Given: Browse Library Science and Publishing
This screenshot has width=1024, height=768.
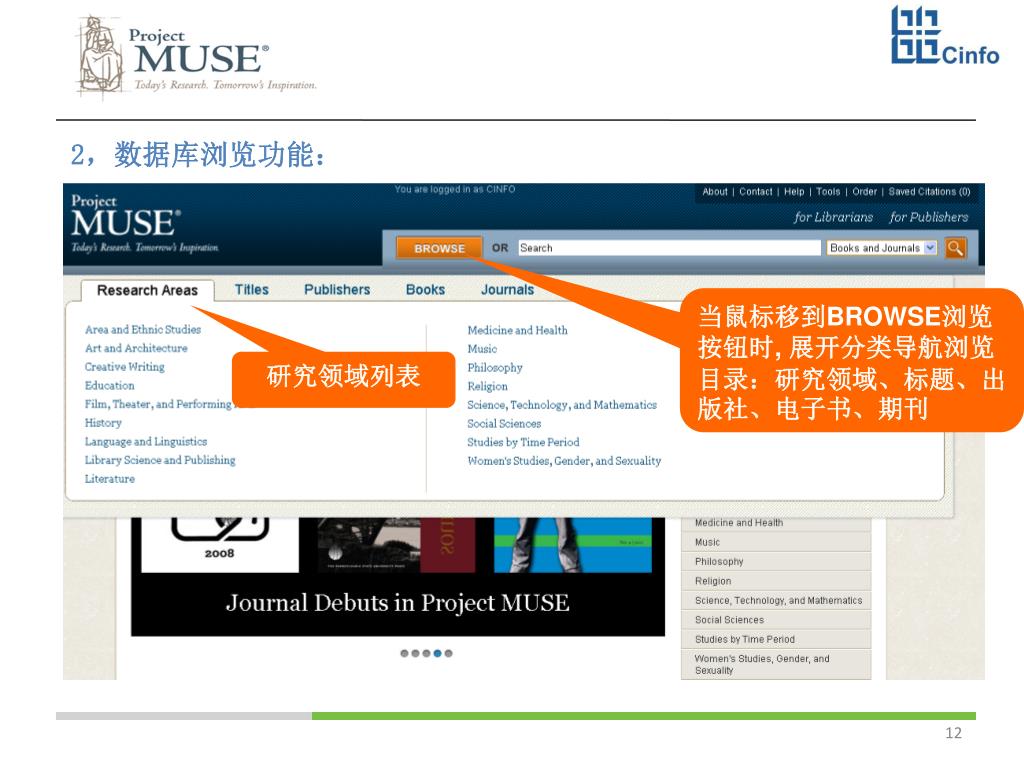Looking at the screenshot, I should pos(160,460).
